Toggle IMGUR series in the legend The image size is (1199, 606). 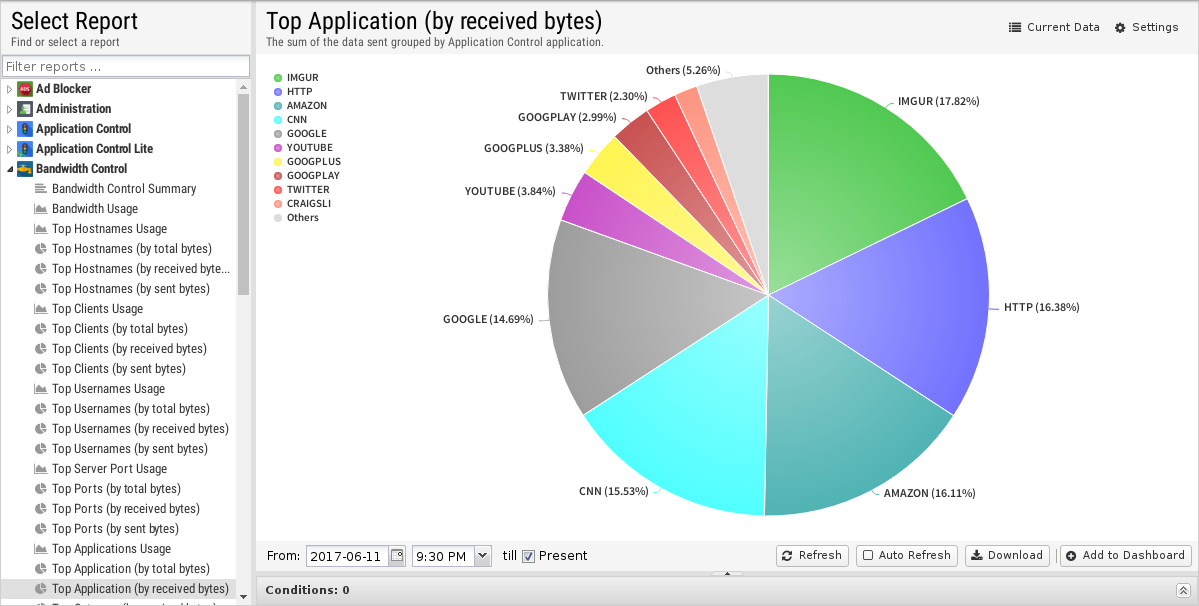[296, 78]
